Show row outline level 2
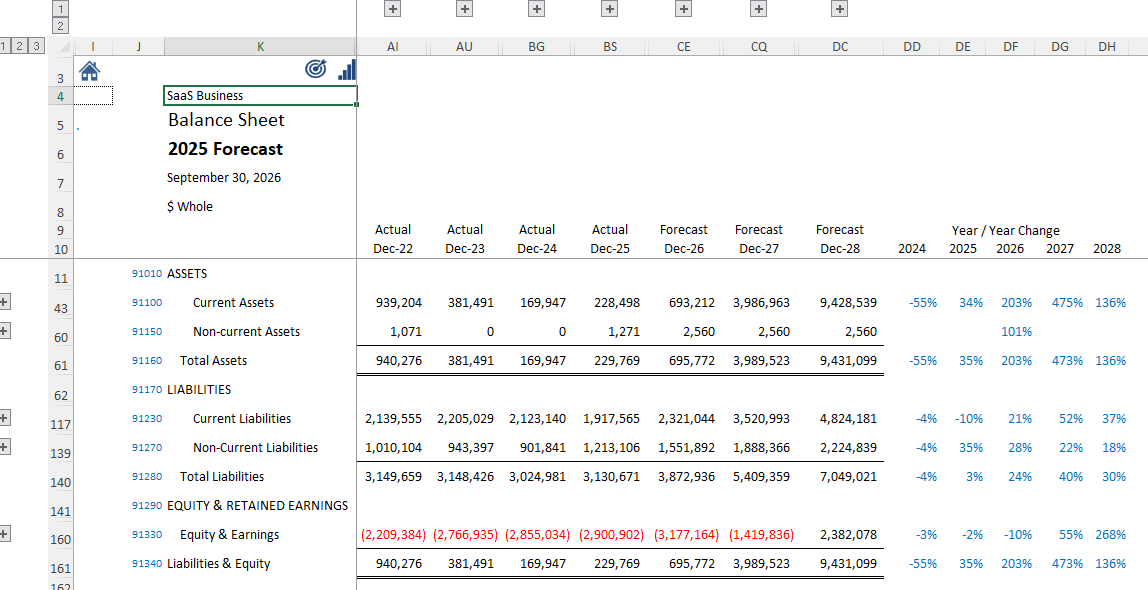Image resolution: width=1148 pixels, height=590 pixels. (20, 47)
